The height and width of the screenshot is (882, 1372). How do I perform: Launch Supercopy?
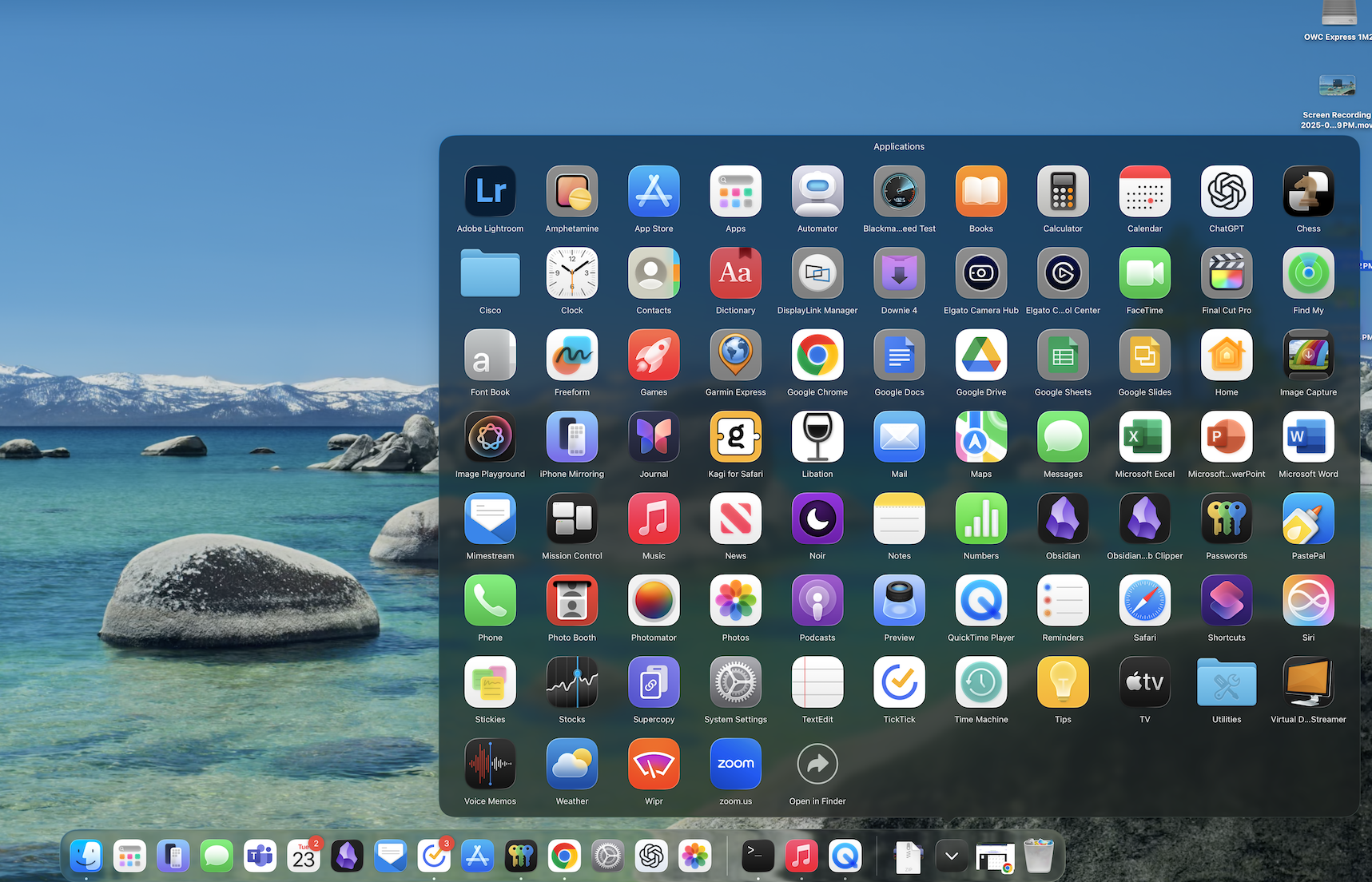[x=654, y=682]
